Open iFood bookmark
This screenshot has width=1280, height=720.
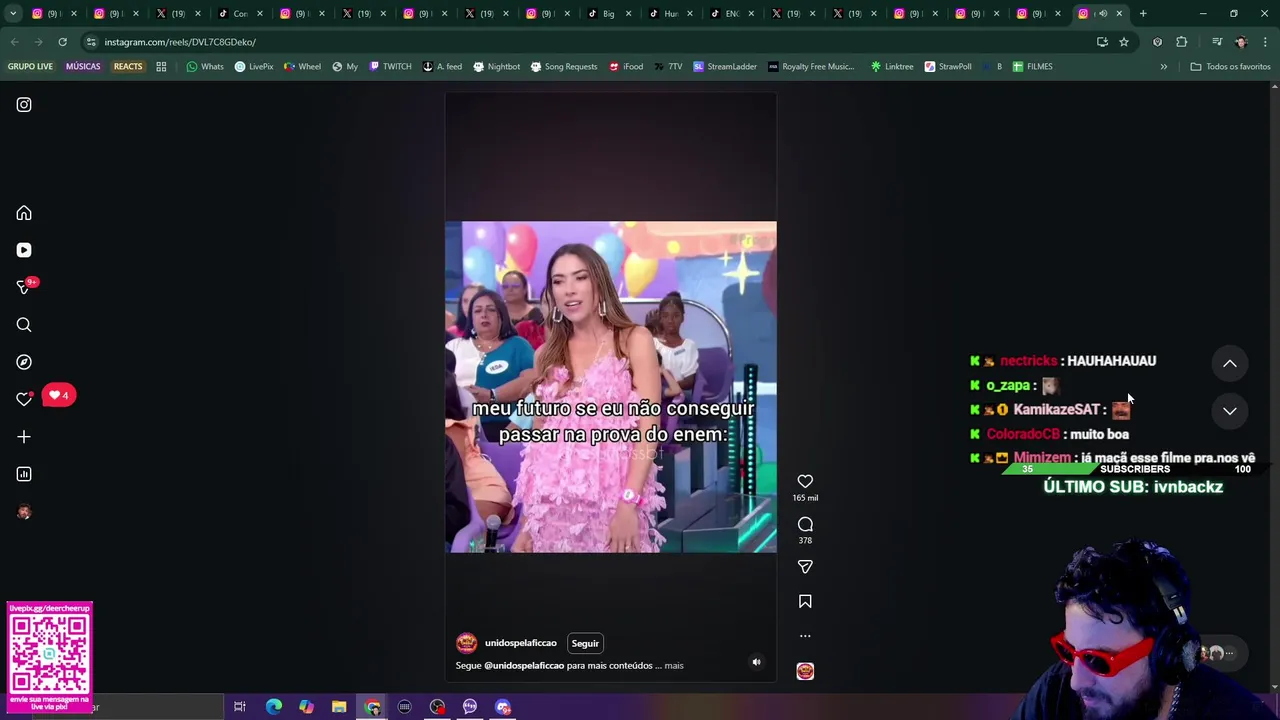click(625, 66)
